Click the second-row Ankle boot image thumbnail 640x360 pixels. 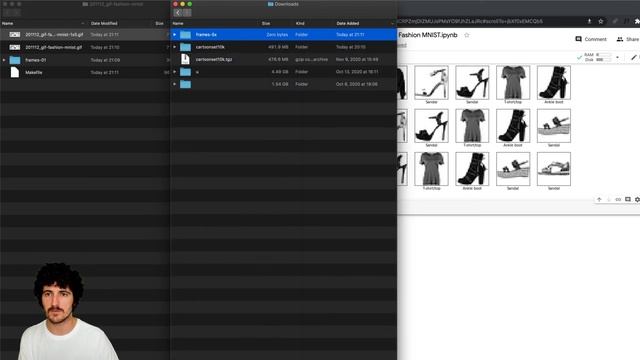(x=513, y=126)
